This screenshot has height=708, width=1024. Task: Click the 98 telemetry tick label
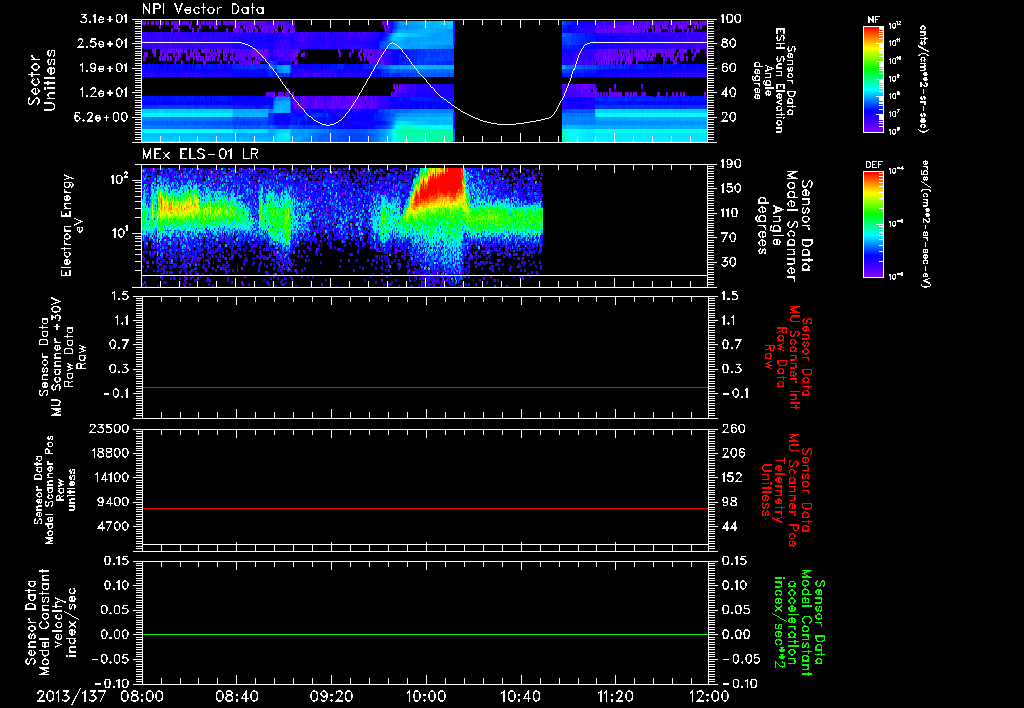pos(729,502)
